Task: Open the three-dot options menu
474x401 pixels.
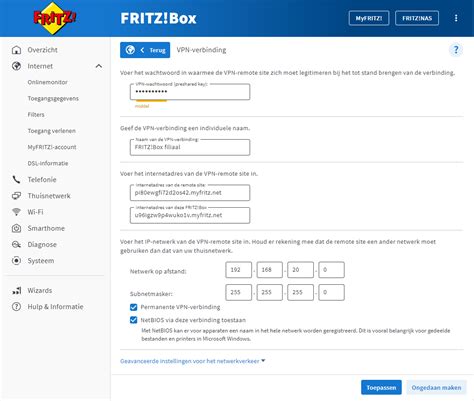Action: pyautogui.click(x=456, y=18)
